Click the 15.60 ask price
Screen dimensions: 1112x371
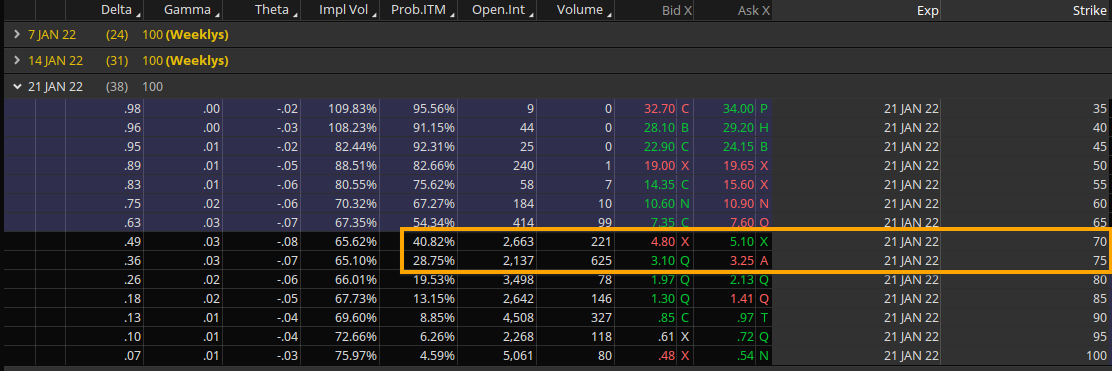coord(738,185)
